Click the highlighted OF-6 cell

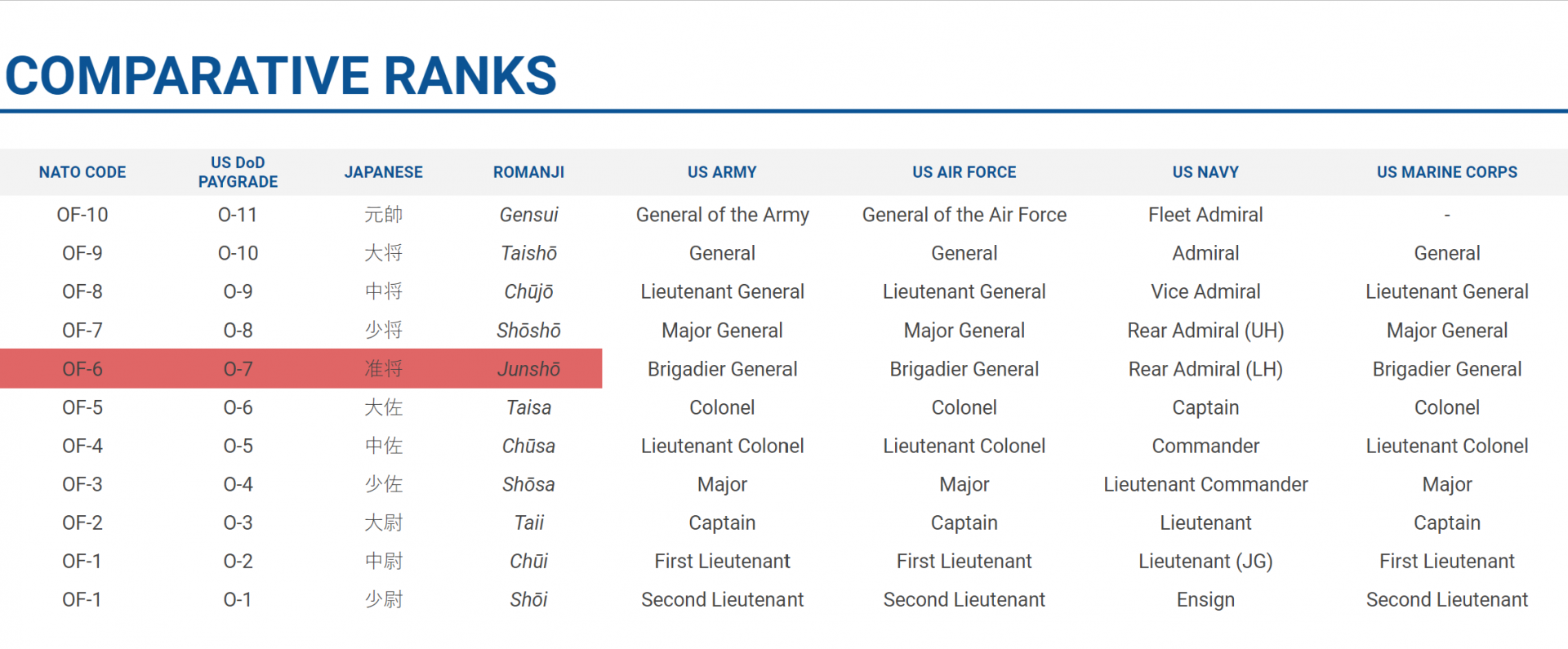point(82,369)
